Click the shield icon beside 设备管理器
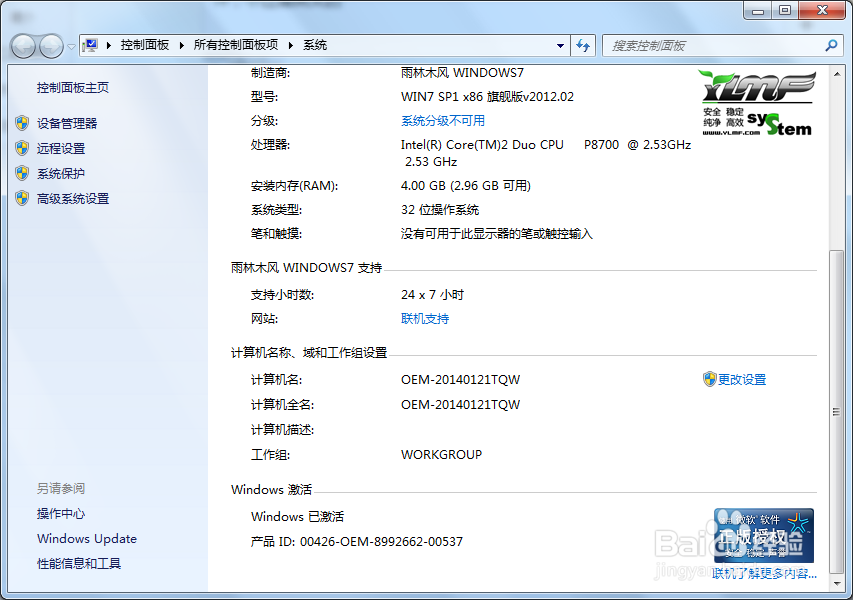The image size is (853, 600). [22, 123]
